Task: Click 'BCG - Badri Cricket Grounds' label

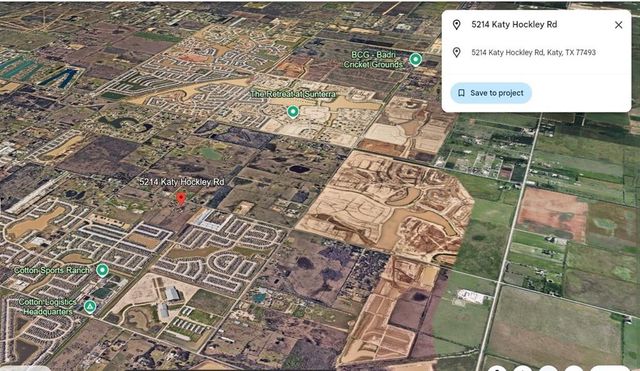Action: click(x=373, y=60)
